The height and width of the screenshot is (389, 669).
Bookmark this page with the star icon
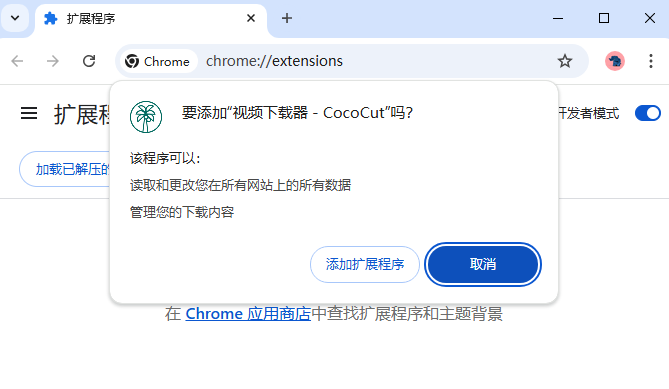[x=565, y=61]
